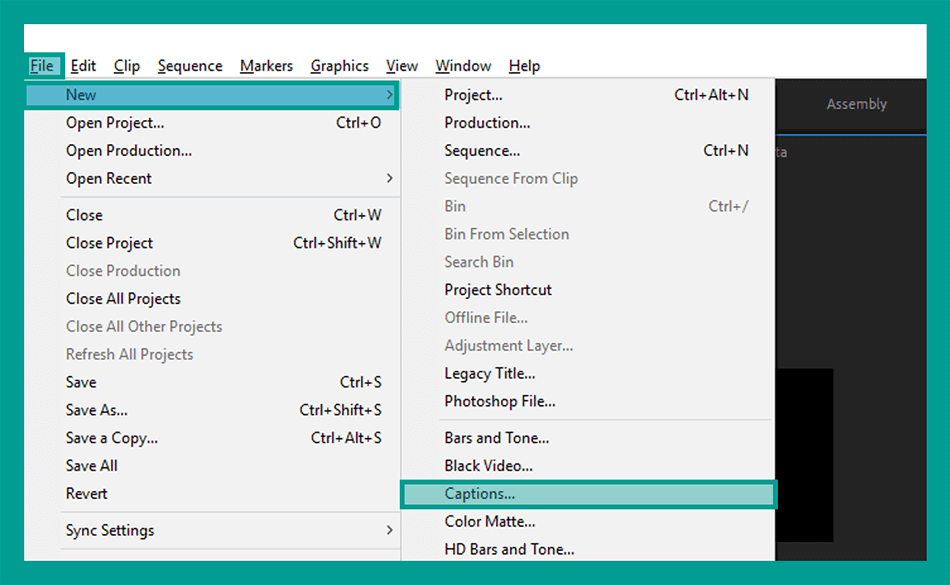The image size is (950, 585).
Task: Expand the New submenu arrow
Action: [389, 95]
